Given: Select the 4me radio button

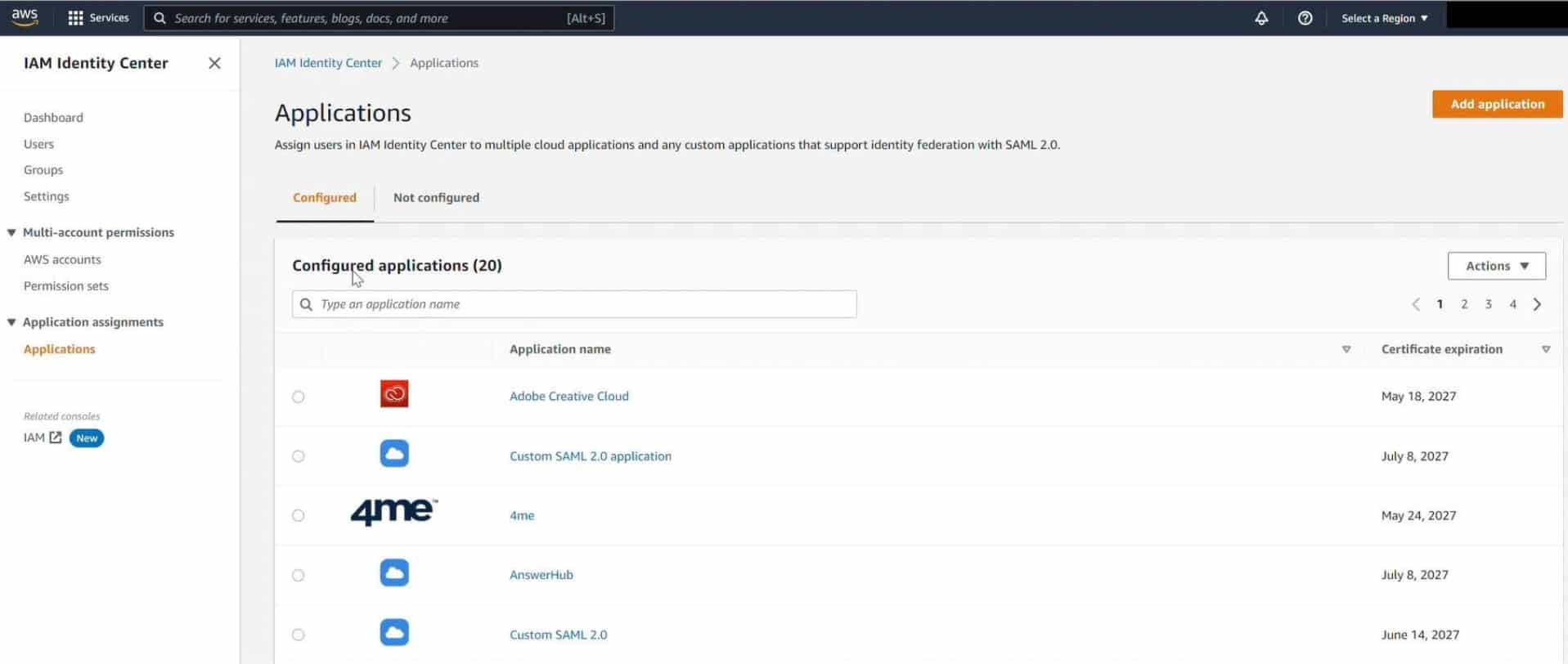Looking at the screenshot, I should [299, 515].
